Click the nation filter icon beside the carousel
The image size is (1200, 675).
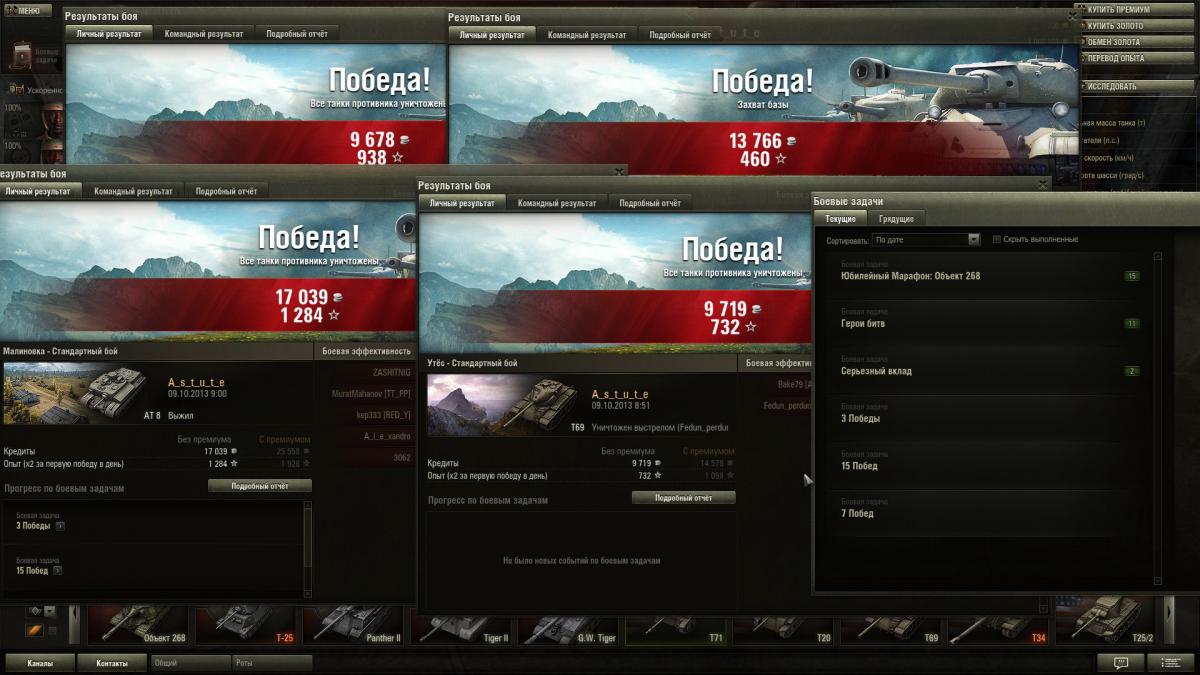click(33, 611)
